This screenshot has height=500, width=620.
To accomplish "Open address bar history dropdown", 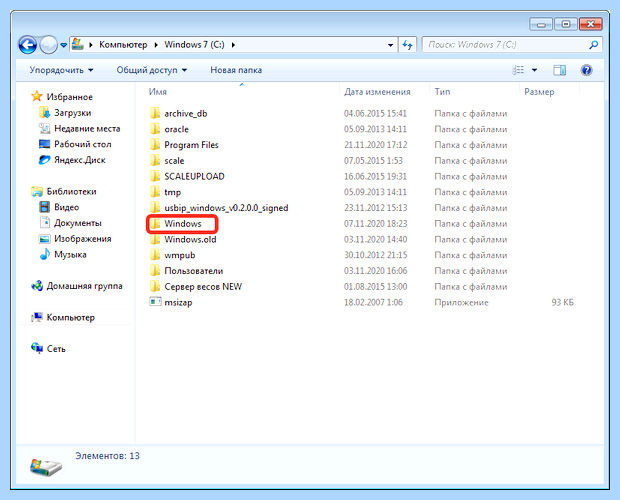I will 390,45.
